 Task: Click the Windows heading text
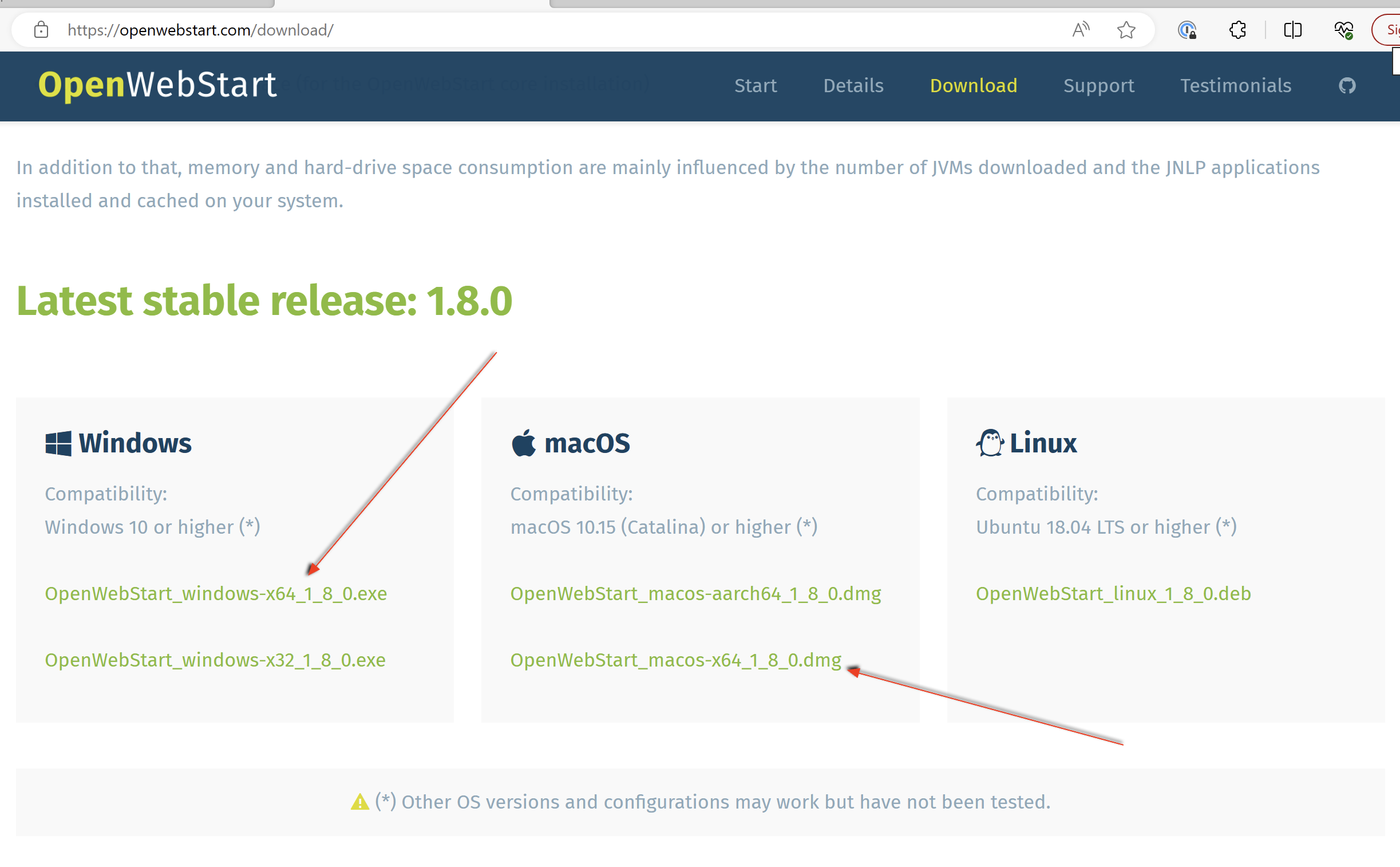(135, 443)
